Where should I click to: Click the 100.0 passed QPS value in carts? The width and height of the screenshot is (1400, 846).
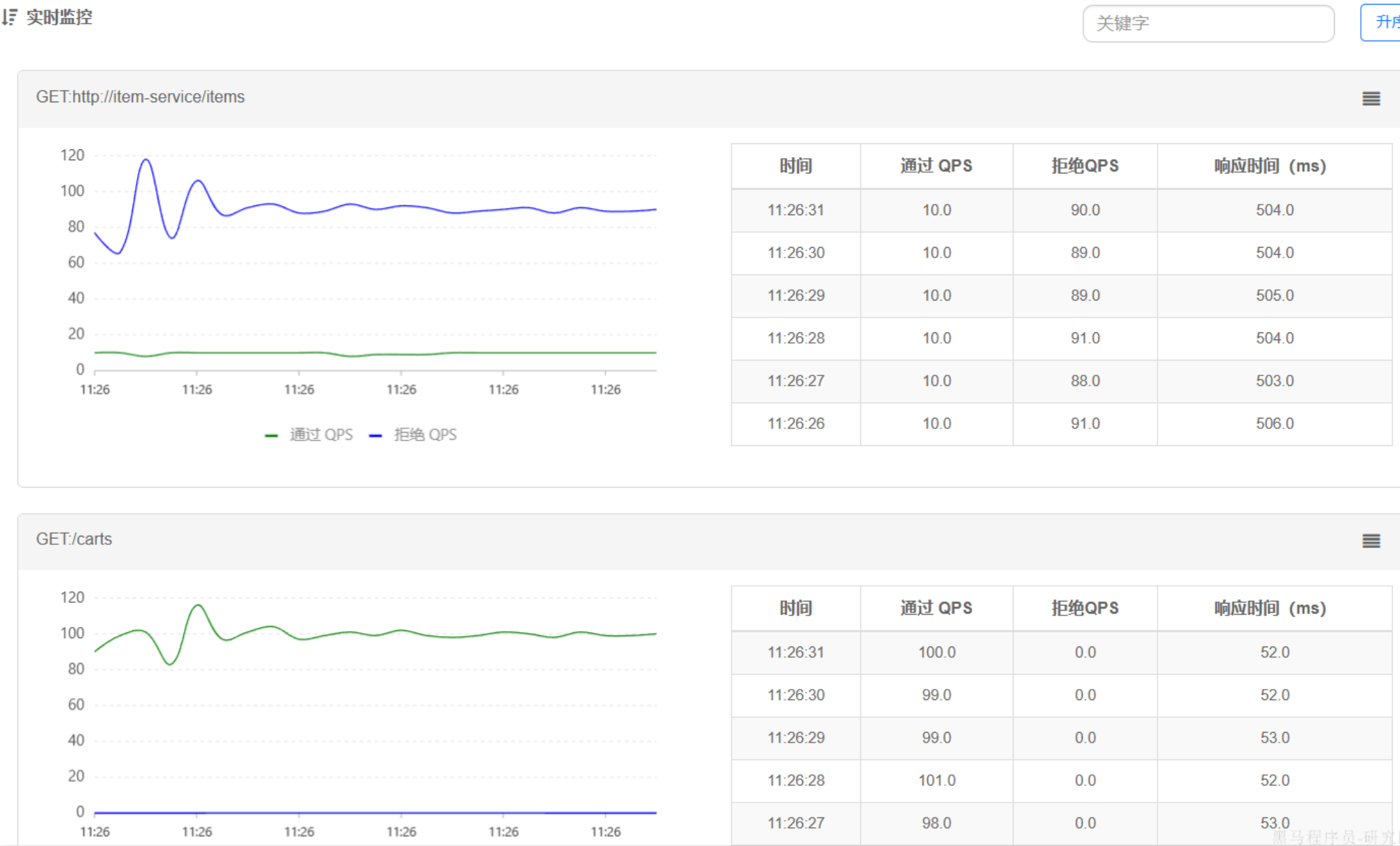coord(937,652)
